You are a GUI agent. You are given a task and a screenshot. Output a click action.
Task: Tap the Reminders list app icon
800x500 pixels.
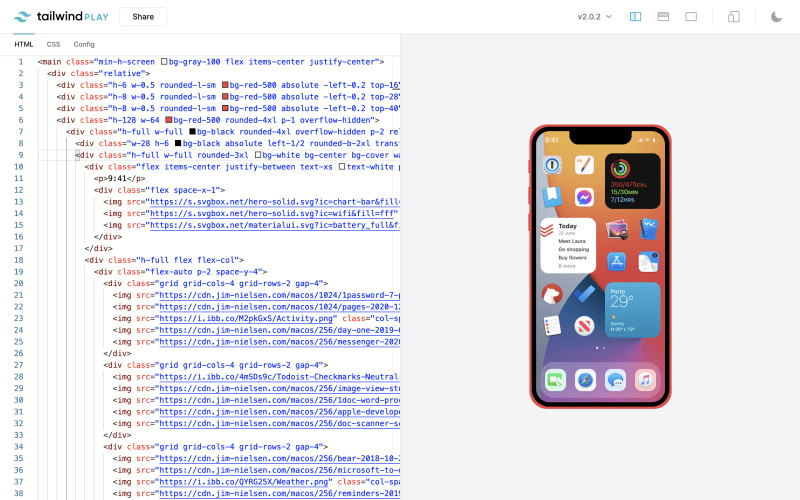(x=552, y=327)
